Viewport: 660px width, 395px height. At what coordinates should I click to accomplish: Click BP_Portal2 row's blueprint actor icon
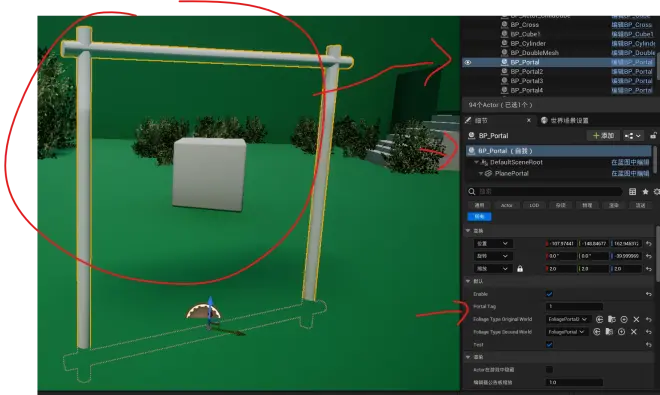point(504,72)
